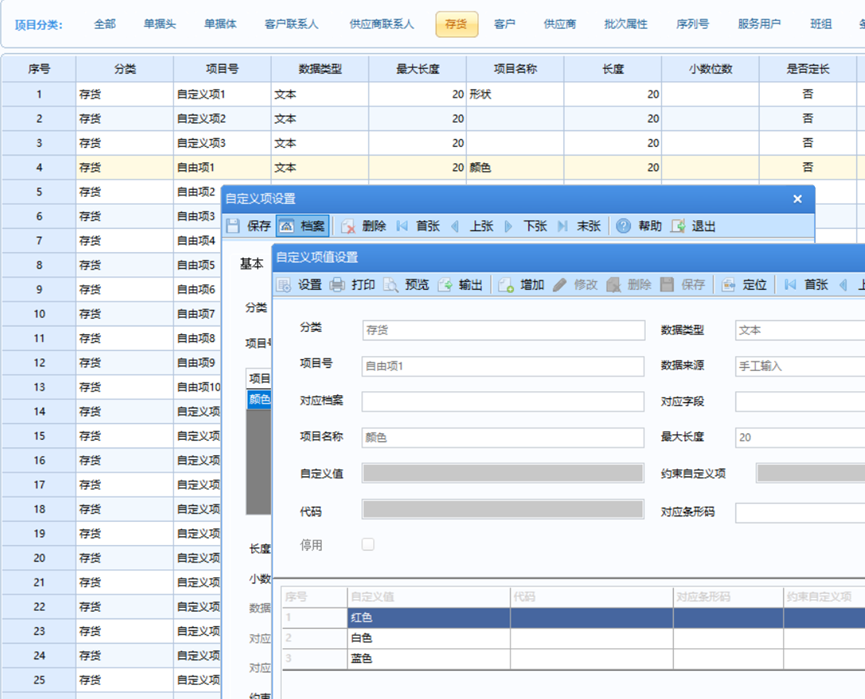Click 打印 printer icon
865x699 pixels.
[x=337, y=285]
